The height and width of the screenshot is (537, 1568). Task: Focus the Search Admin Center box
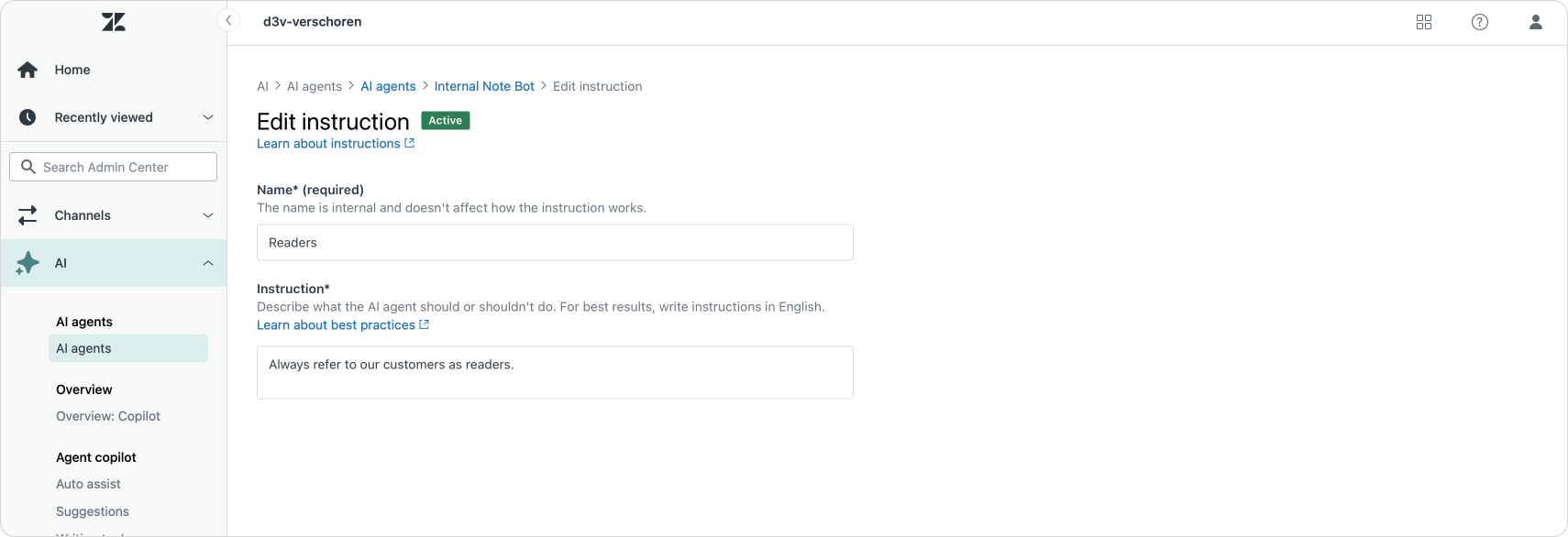point(113,167)
